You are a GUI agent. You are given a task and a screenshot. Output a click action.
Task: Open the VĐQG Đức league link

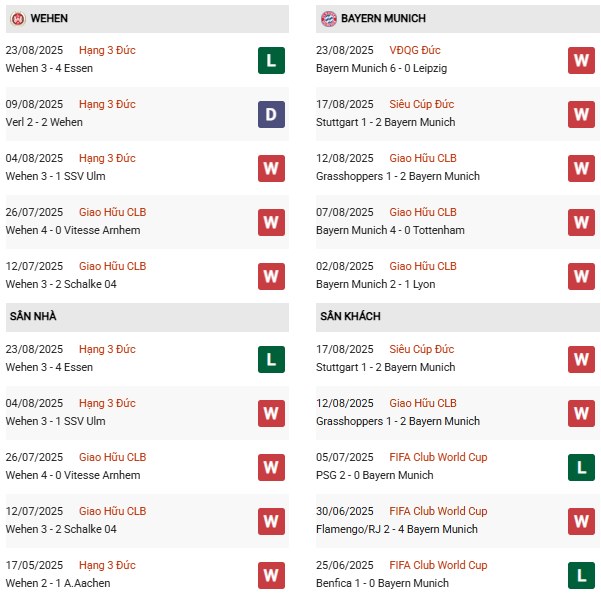415,50
